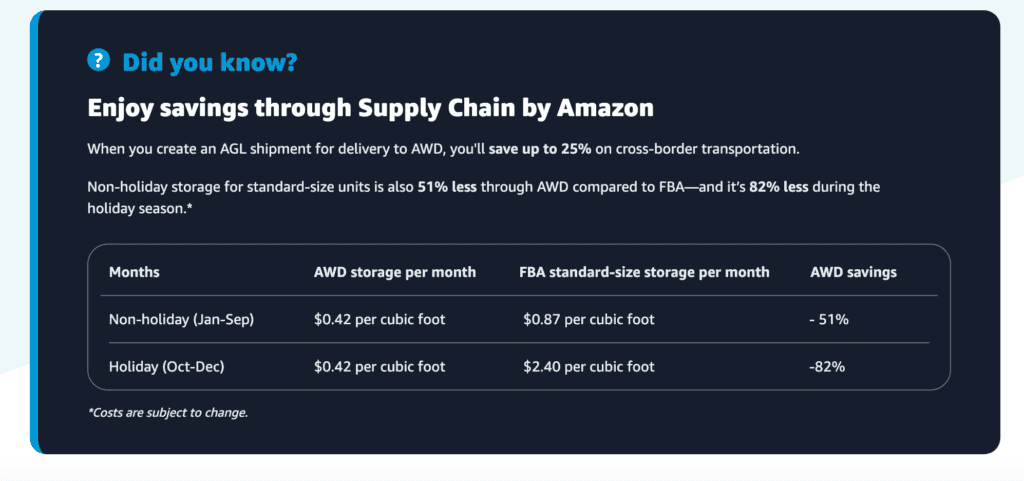Image resolution: width=1024 pixels, height=481 pixels.
Task: Click "FBA standard-size storage per month" header
Action: [x=645, y=272]
